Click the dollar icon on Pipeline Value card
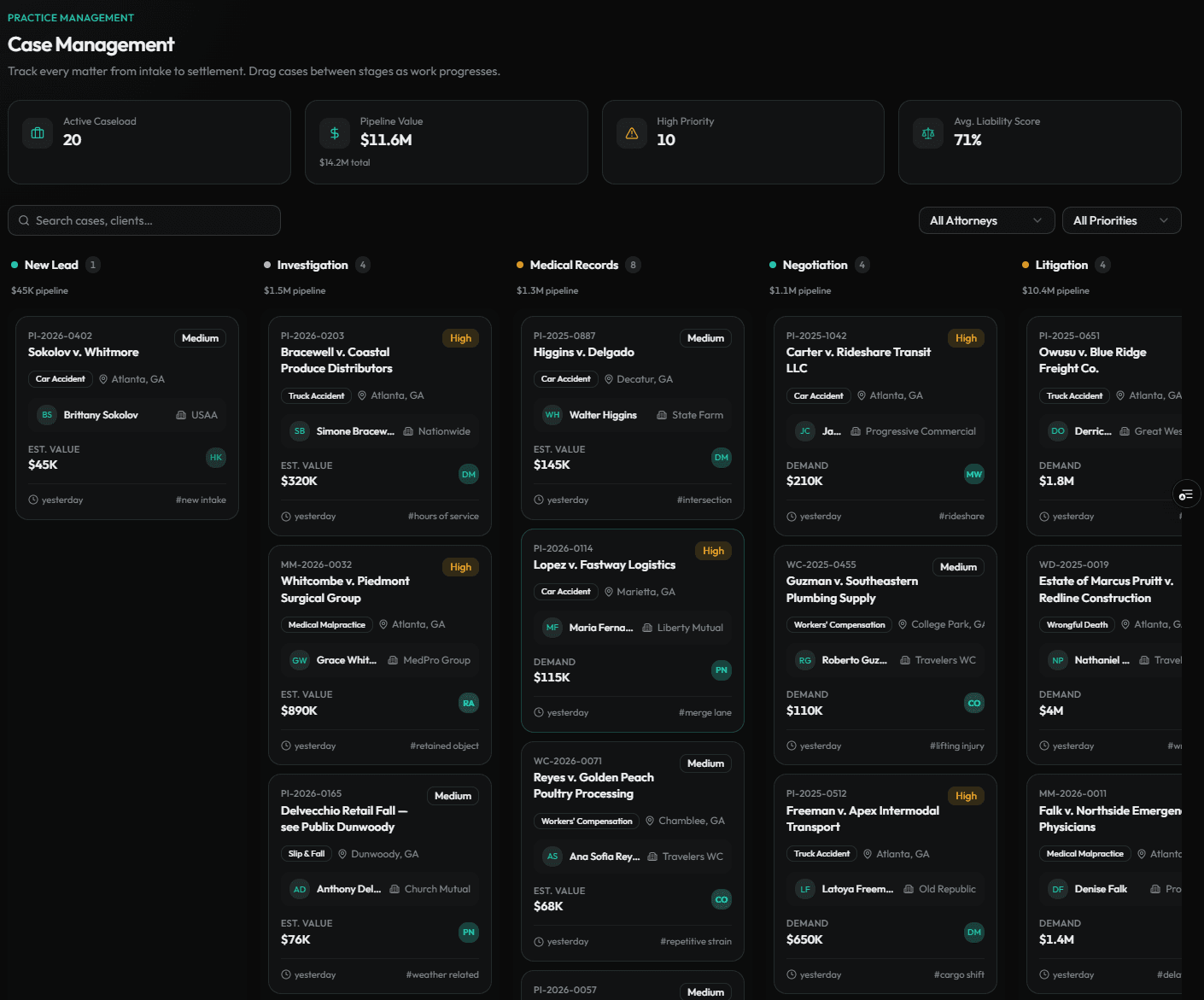This screenshot has width=1204, height=1000. [x=335, y=133]
